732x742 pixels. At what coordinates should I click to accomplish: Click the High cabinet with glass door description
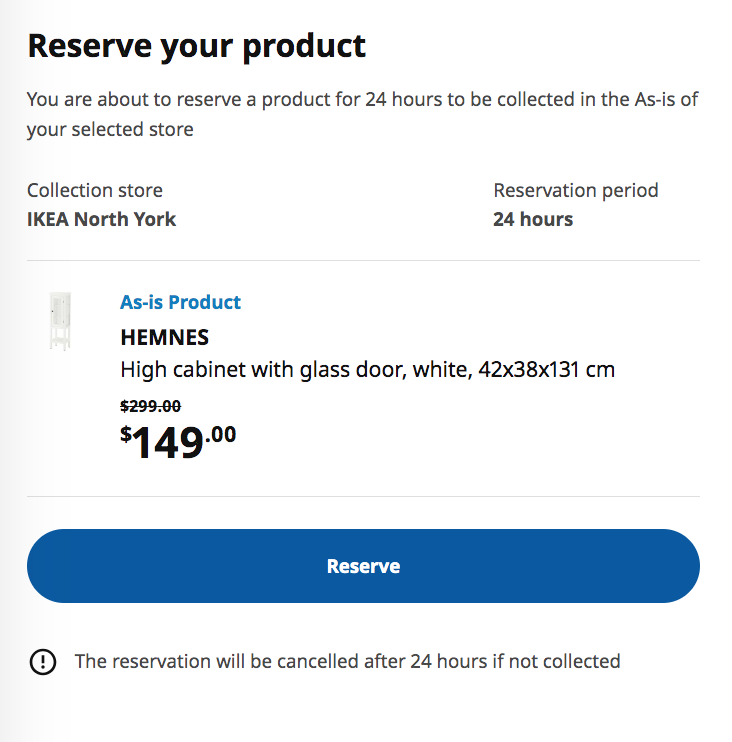pos(367,370)
